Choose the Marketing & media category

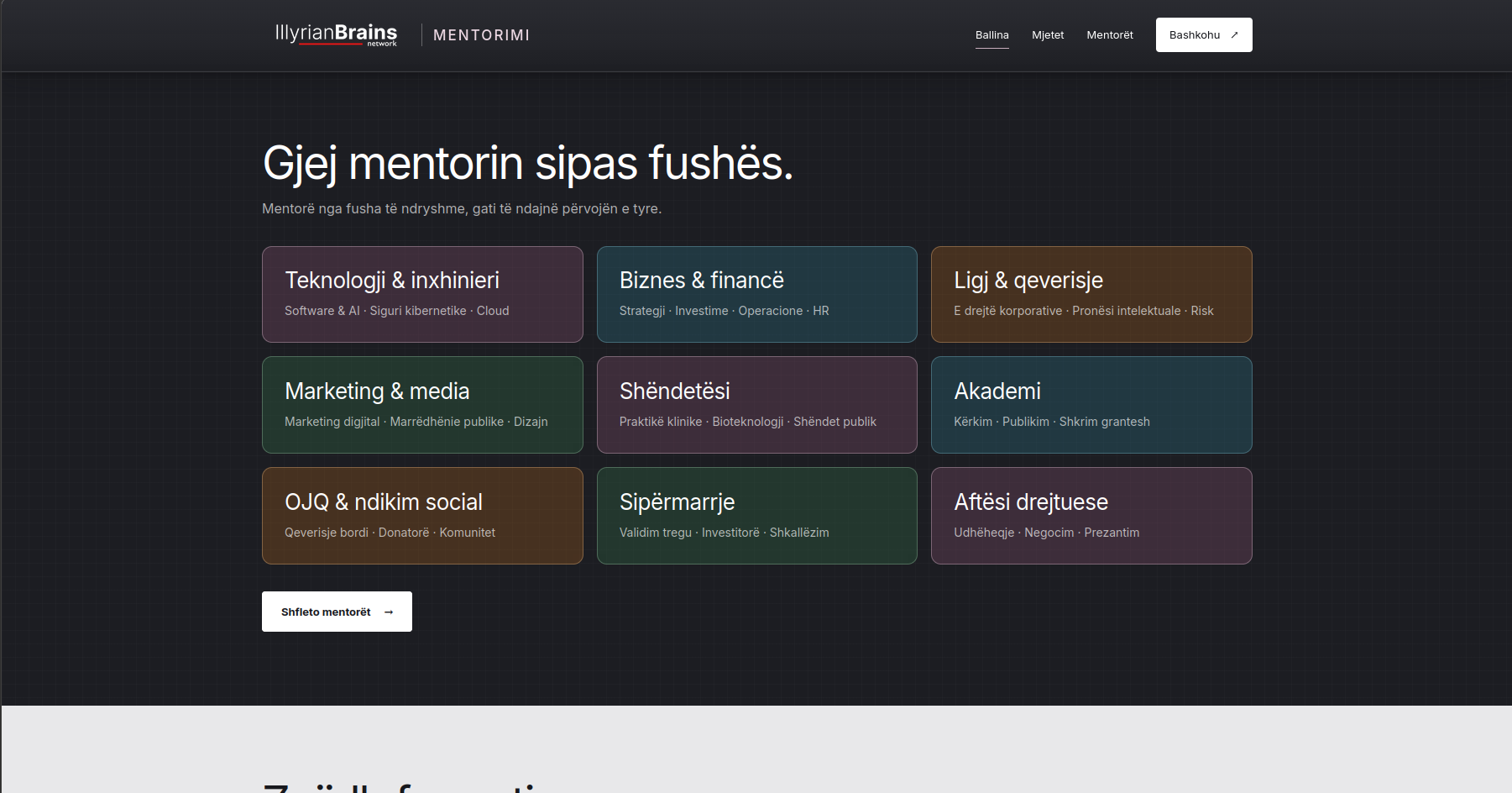click(x=422, y=405)
